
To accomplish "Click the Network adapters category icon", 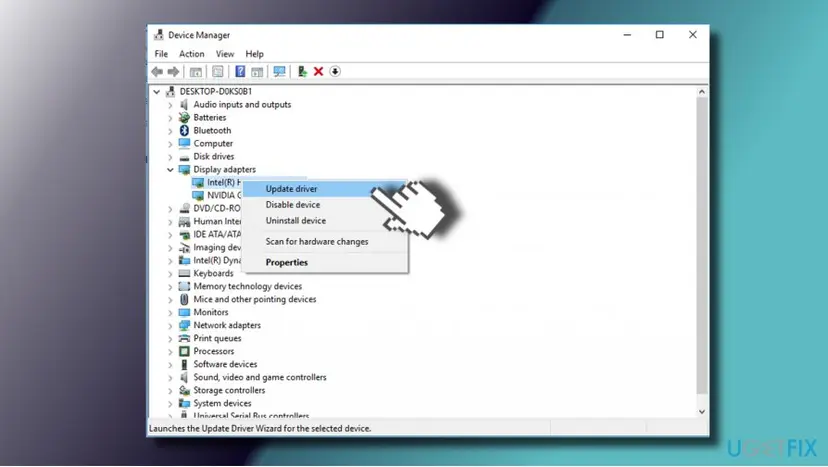I will point(184,325).
